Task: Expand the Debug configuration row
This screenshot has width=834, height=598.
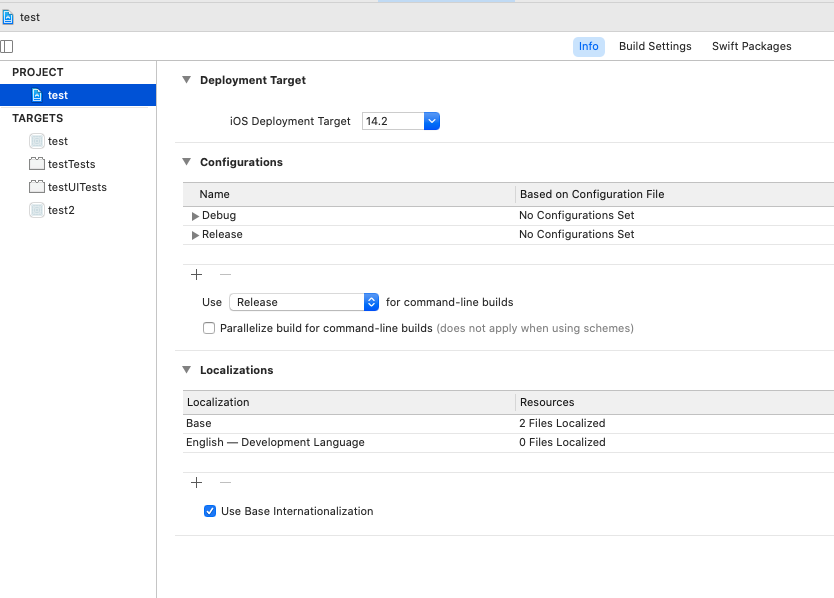Action: (x=195, y=216)
